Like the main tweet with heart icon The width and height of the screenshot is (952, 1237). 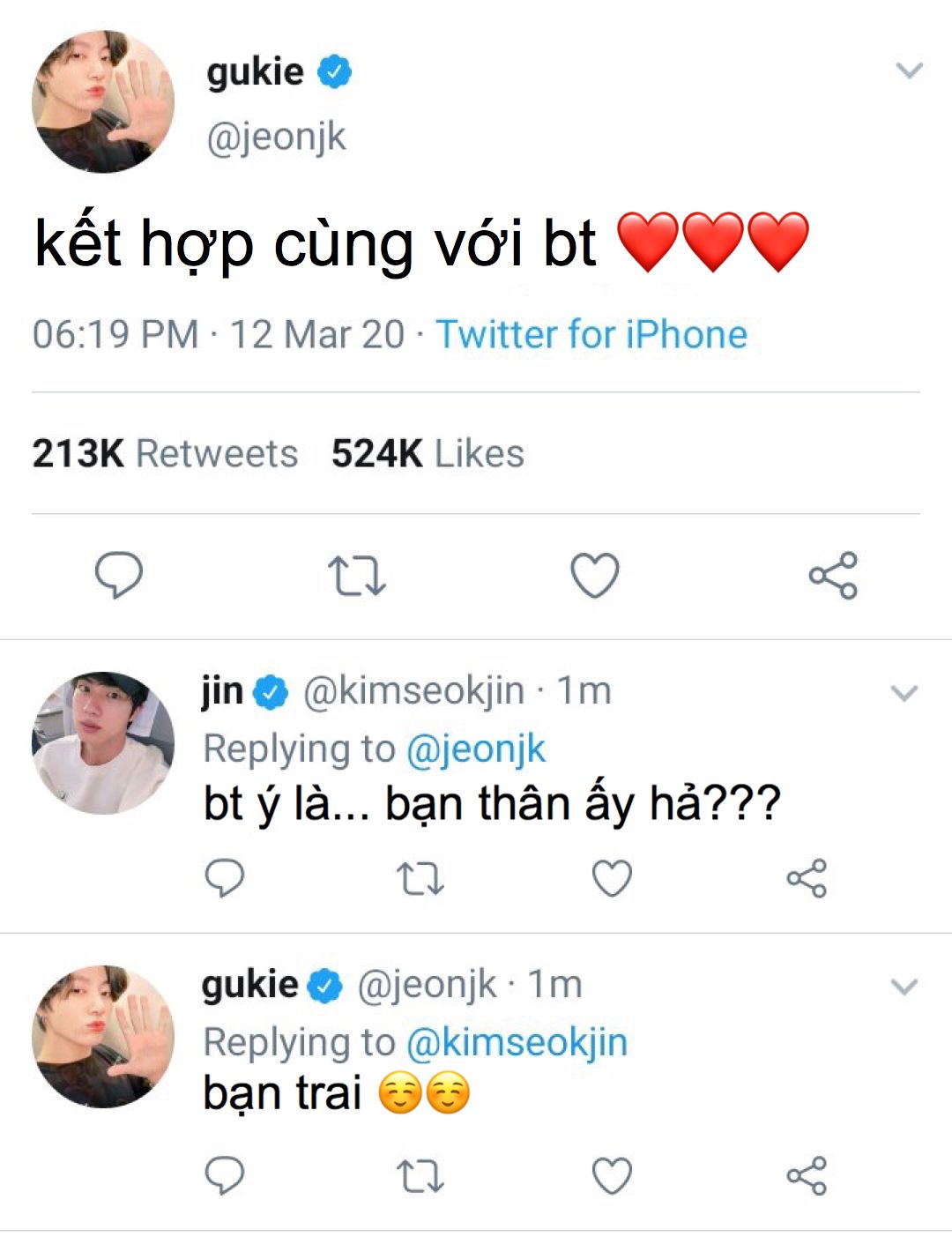pos(595,576)
